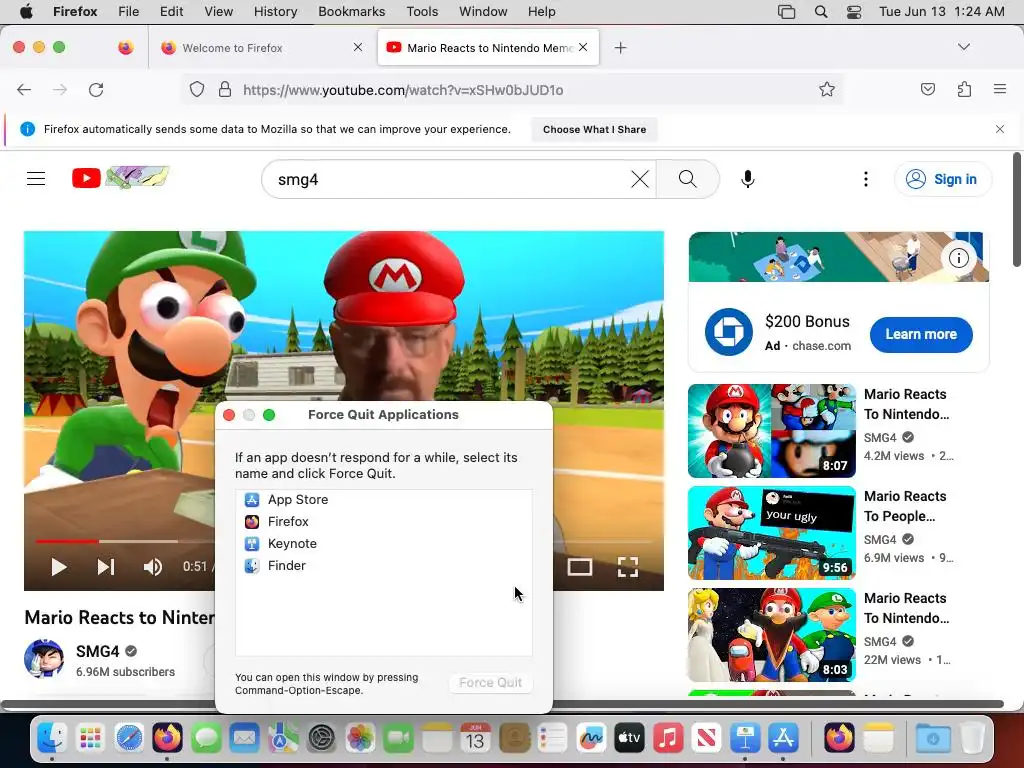Click Choose What I Share button

point(594,129)
